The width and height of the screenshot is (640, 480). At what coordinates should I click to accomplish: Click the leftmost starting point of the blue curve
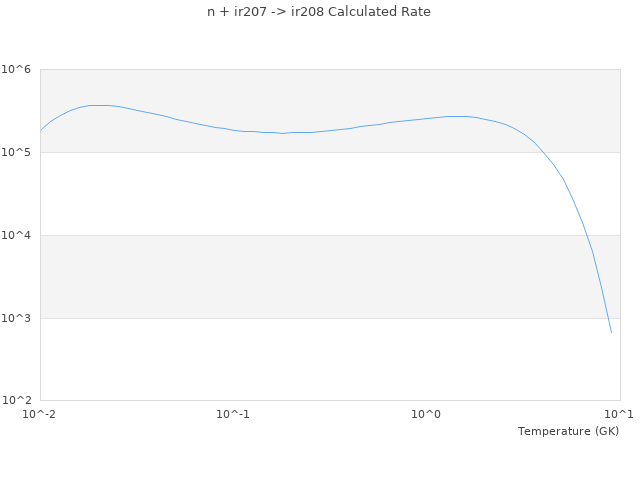click(41, 130)
